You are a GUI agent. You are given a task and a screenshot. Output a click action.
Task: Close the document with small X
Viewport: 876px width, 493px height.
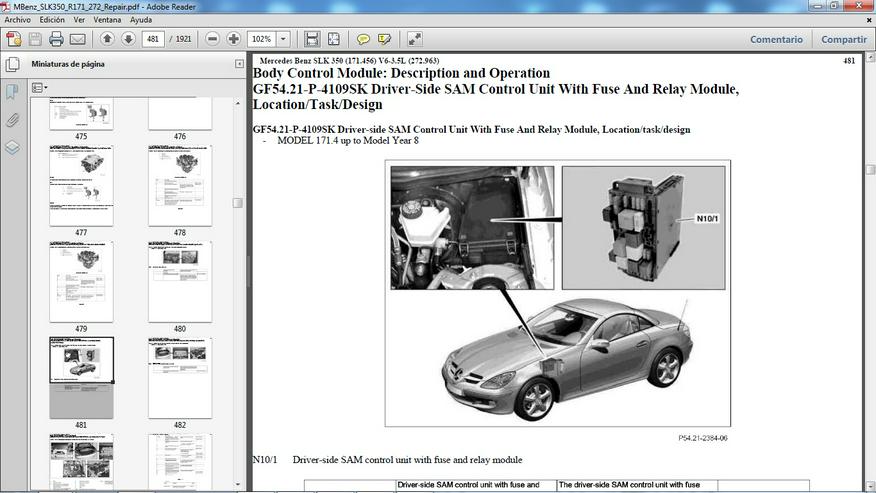[869, 20]
